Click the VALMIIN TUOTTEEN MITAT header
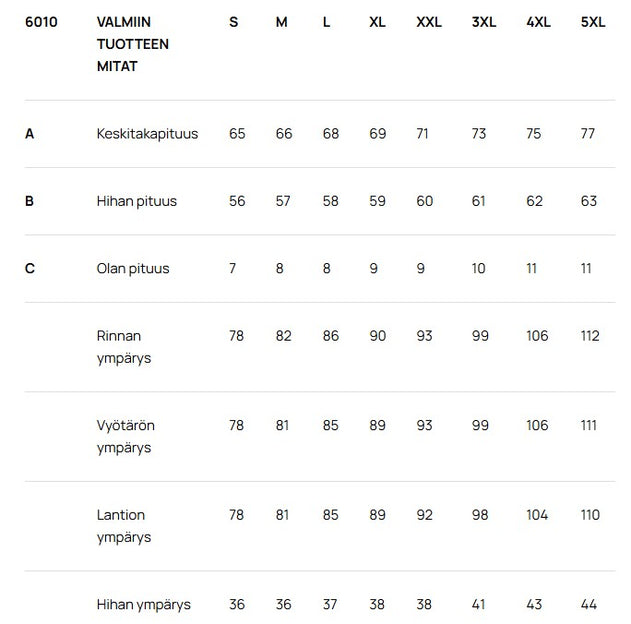 point(132,44)
